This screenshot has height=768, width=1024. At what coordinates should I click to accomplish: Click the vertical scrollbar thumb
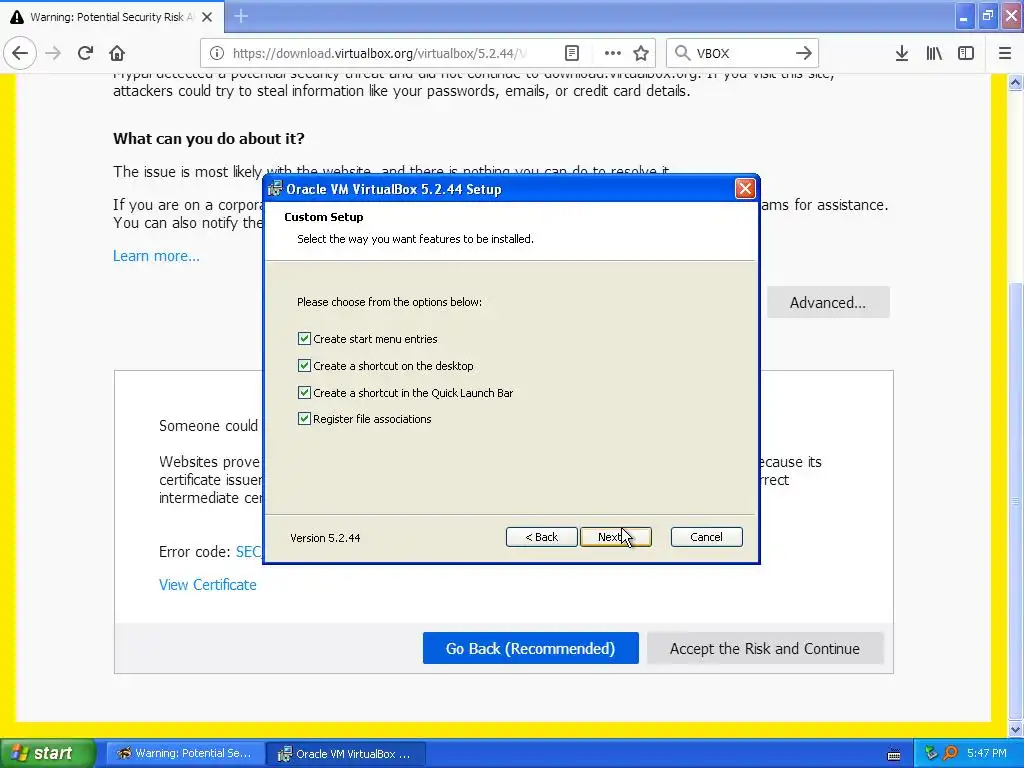(x=1016, y=500)
